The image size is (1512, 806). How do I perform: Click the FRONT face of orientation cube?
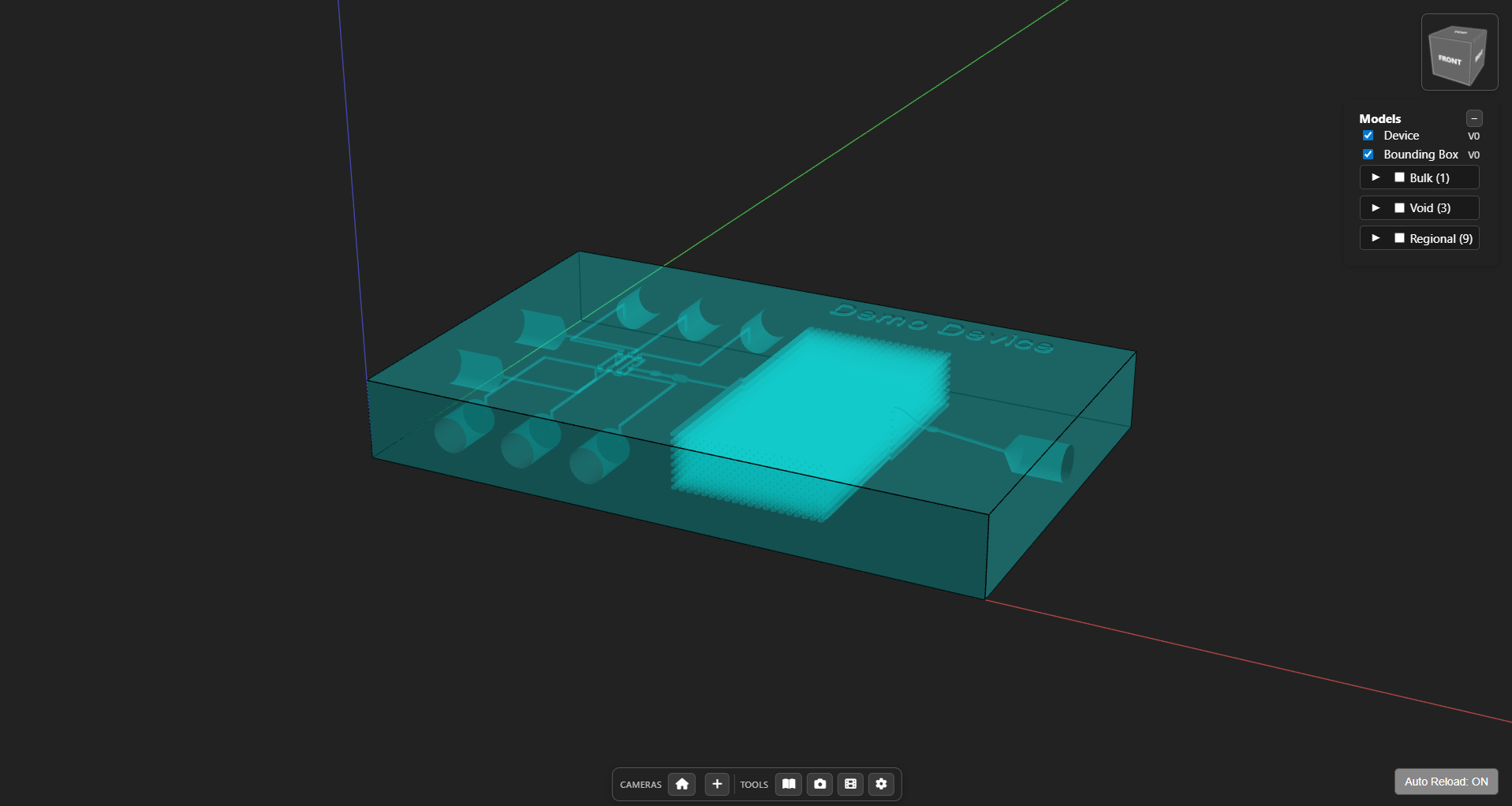click(1450, 60)
